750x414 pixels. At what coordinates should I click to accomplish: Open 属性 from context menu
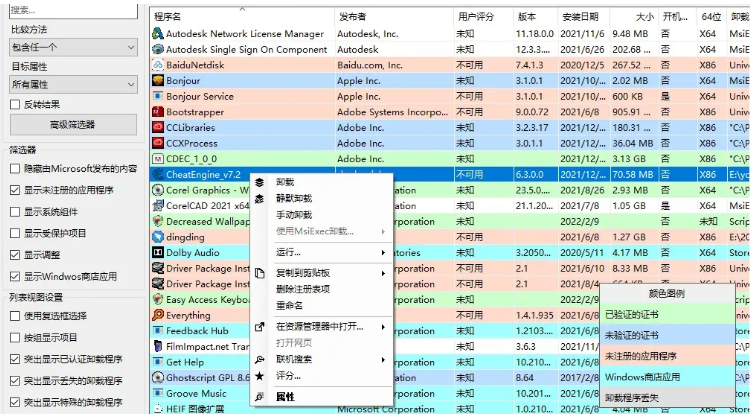coord(286,397)
